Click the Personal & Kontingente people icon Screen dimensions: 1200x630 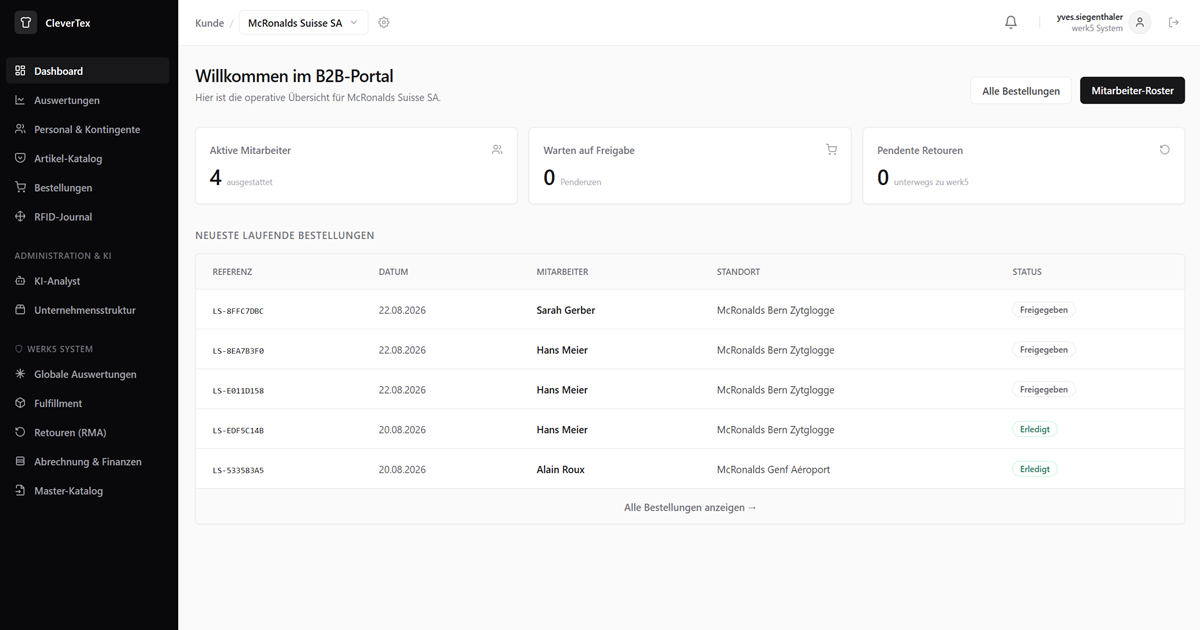(x=21, y=129)
